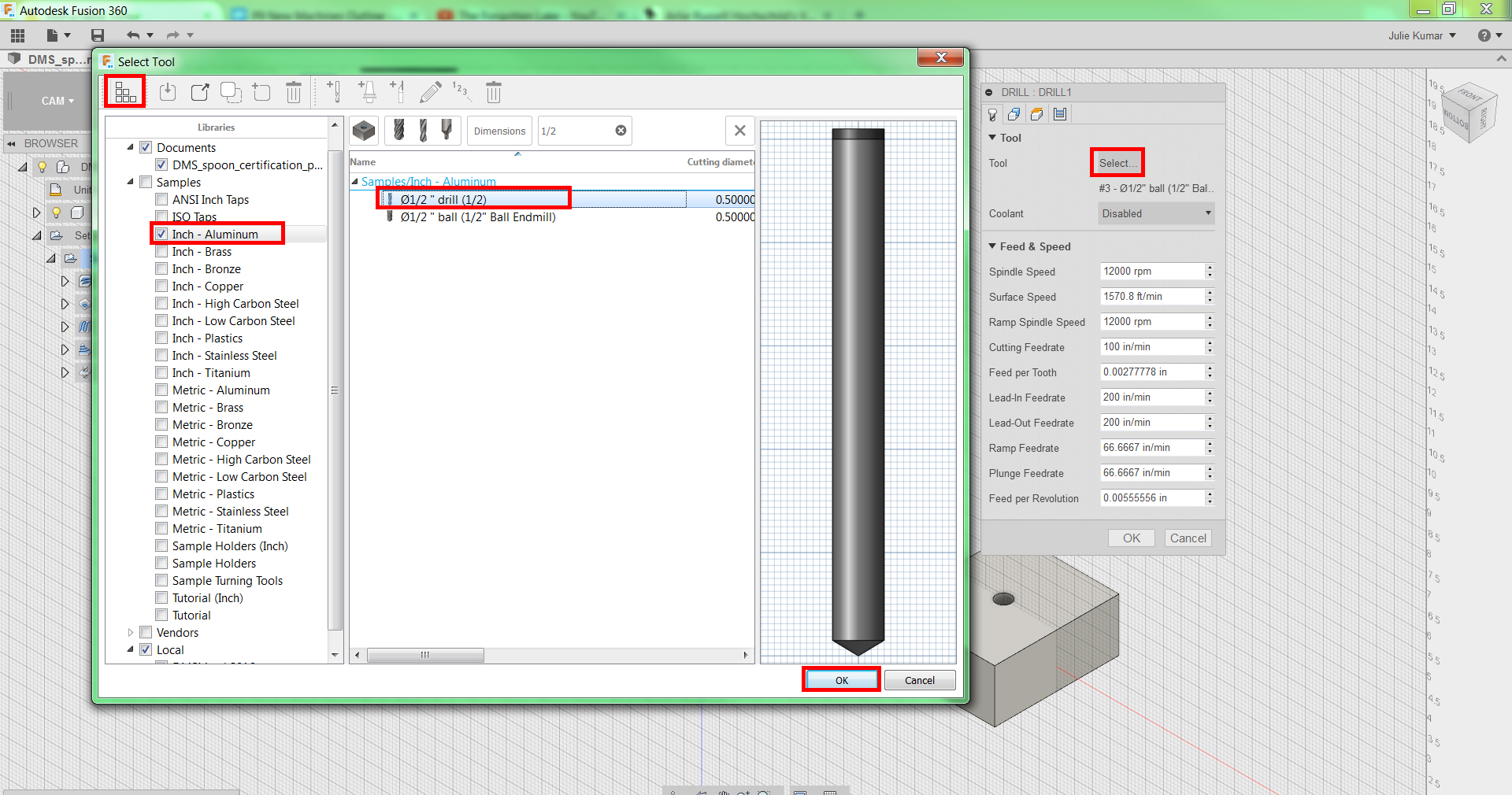Click the renumber tools icon
Image resolution: width=1512 pixels, height=795 pixels.
pos(461,91)
